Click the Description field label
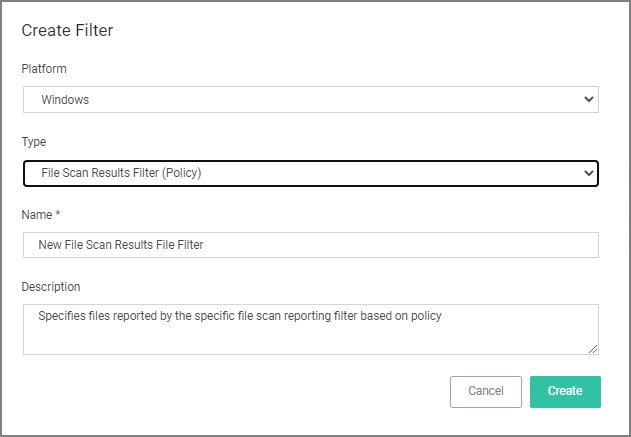631x437 pixels. (x=51, y=287)
